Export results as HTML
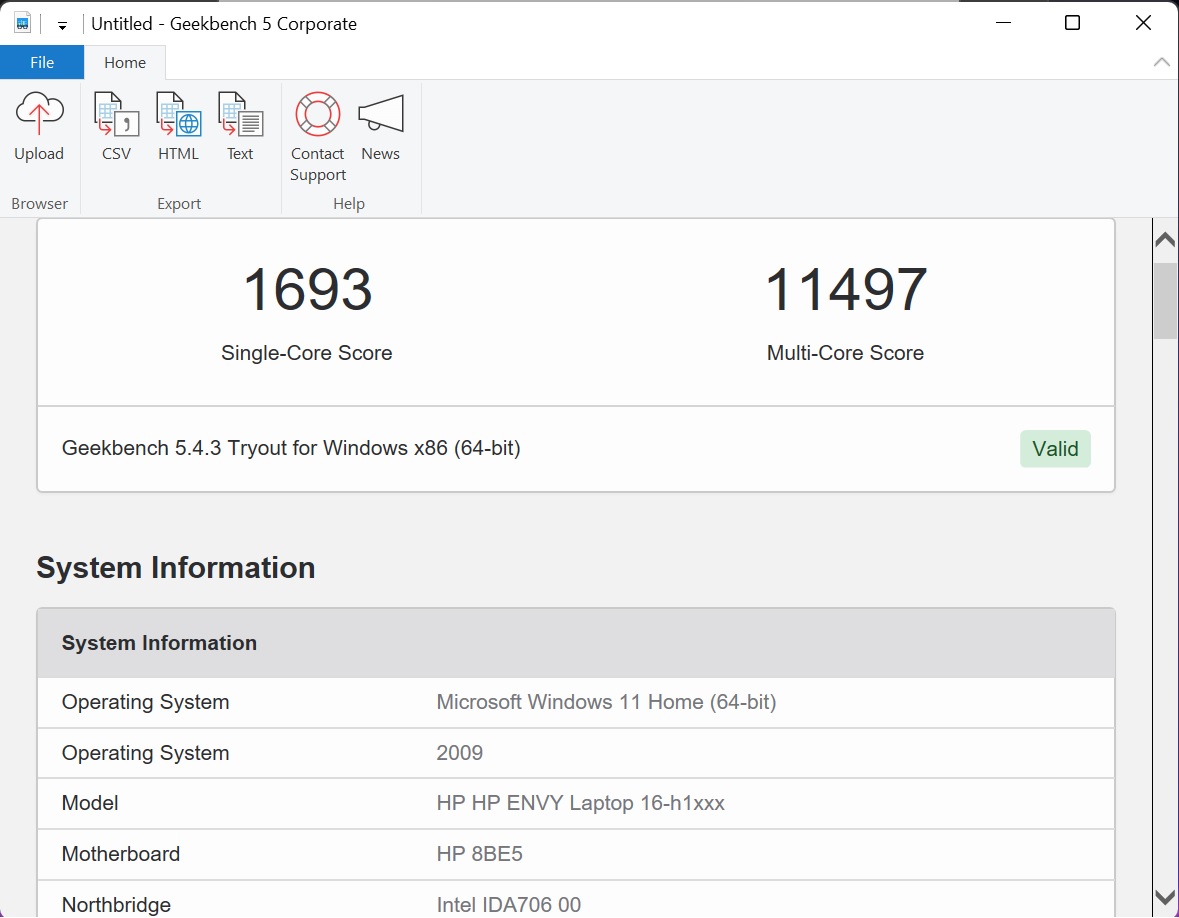Image resolution: width=1179 pixels, height=918 pixels. 178,115
